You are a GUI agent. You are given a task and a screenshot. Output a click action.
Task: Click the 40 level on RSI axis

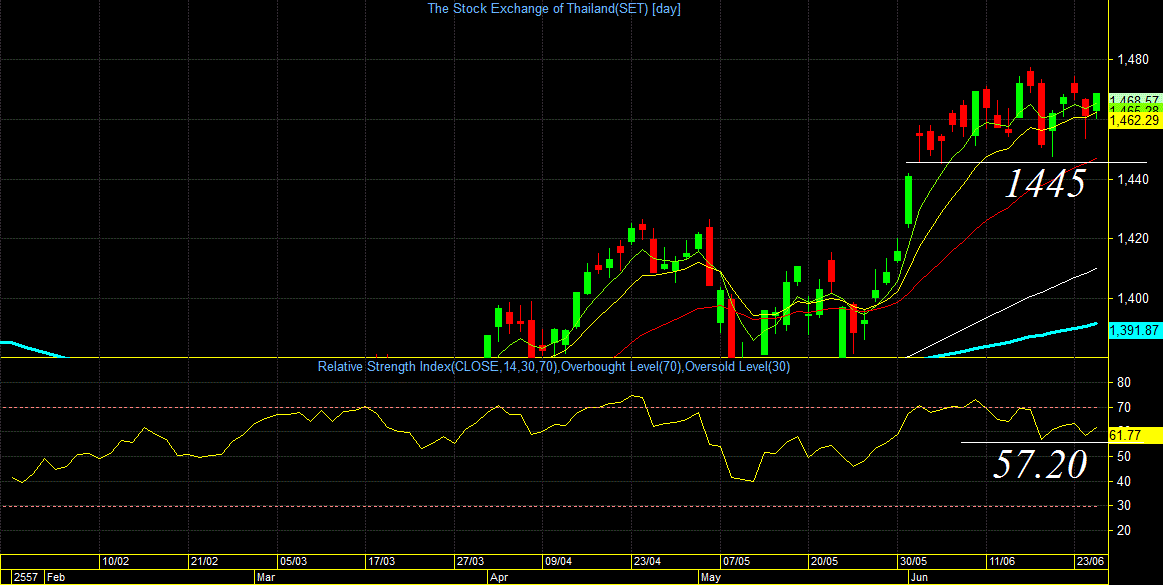1123,482
